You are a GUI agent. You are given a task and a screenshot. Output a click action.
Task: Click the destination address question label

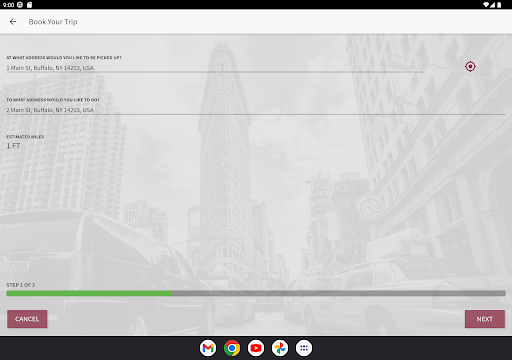click(53, 100)
